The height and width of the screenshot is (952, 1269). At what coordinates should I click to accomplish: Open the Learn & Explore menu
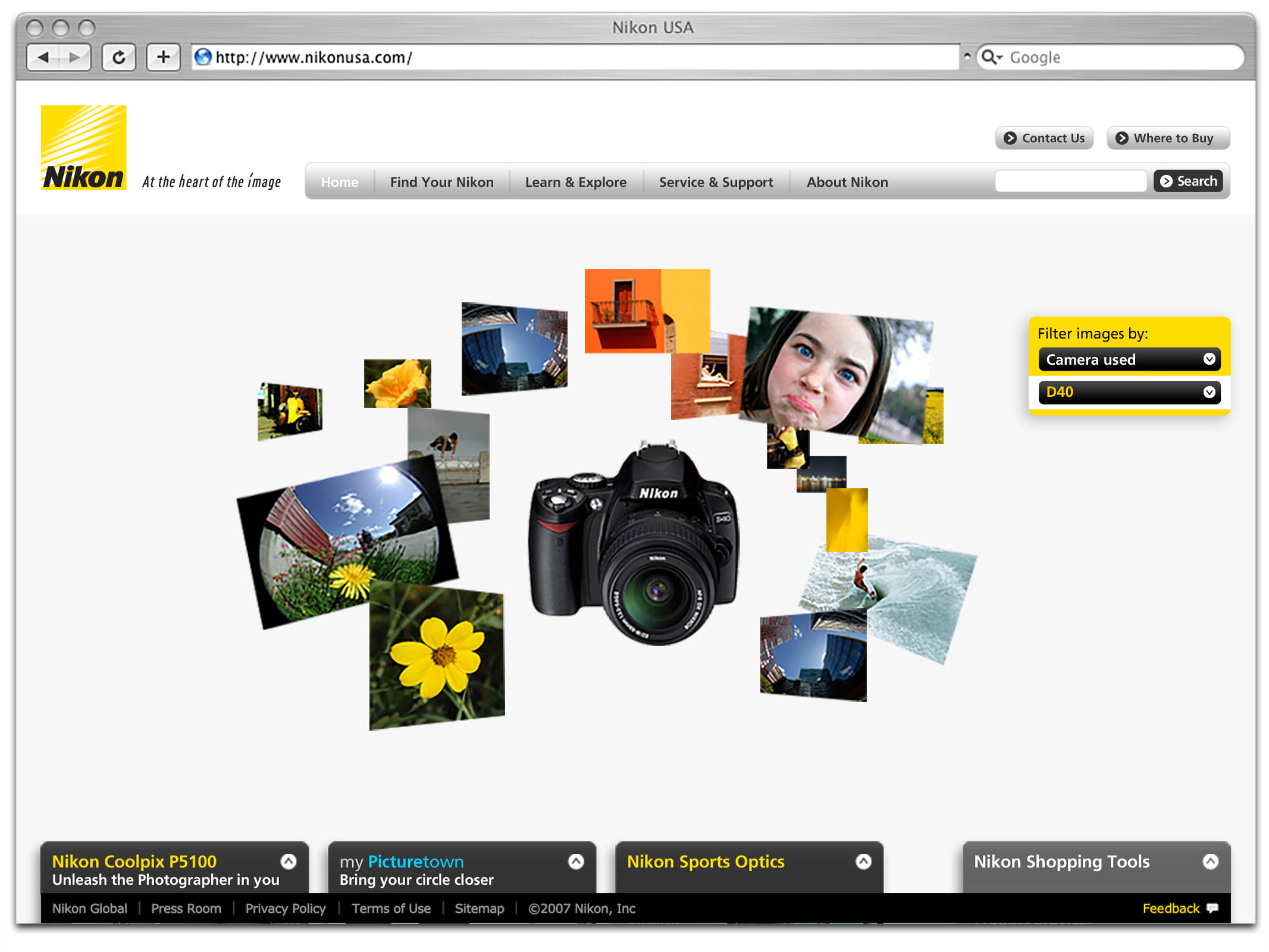pos(575,182)
